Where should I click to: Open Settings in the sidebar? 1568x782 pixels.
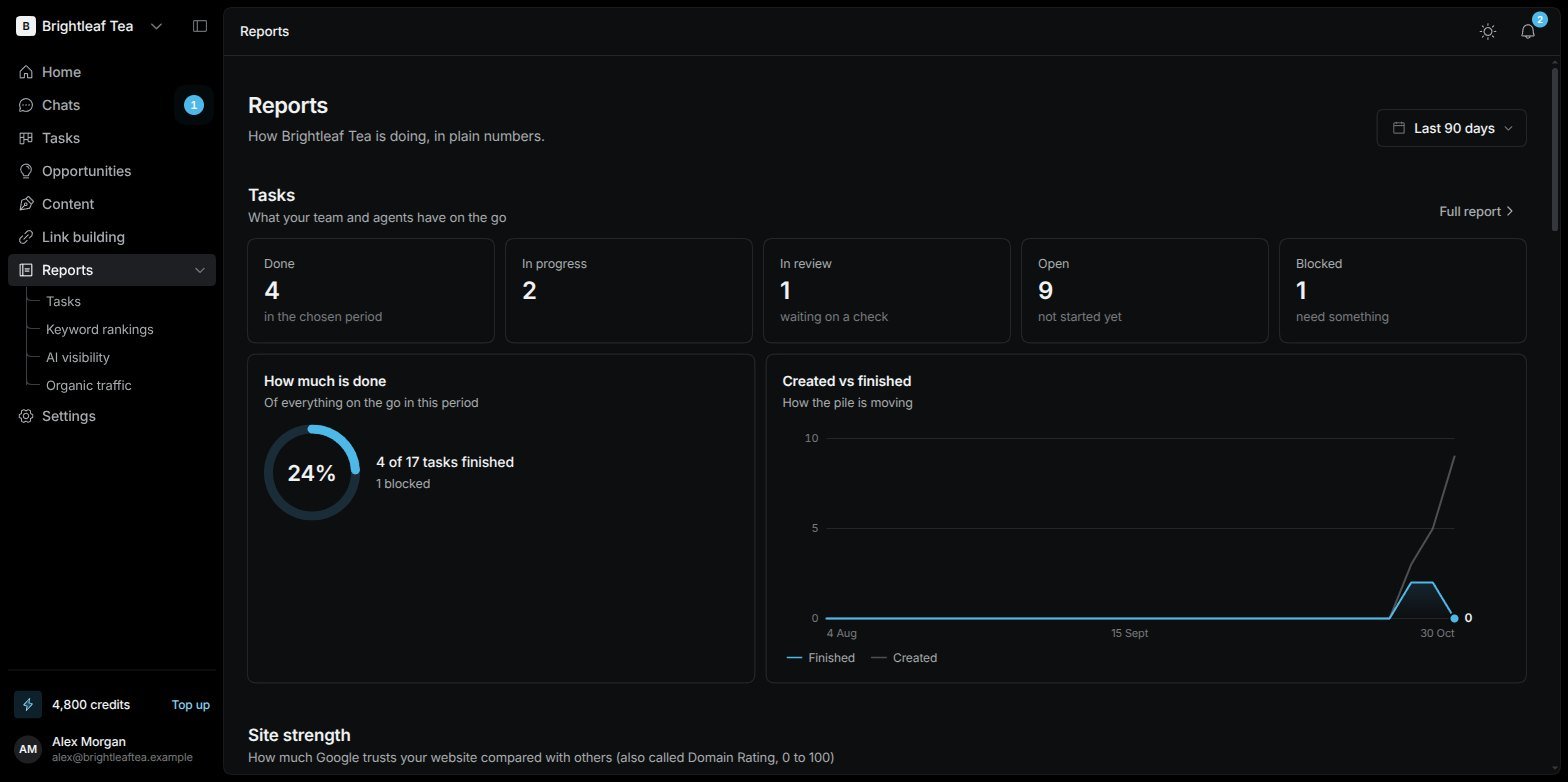pos(112,416)
